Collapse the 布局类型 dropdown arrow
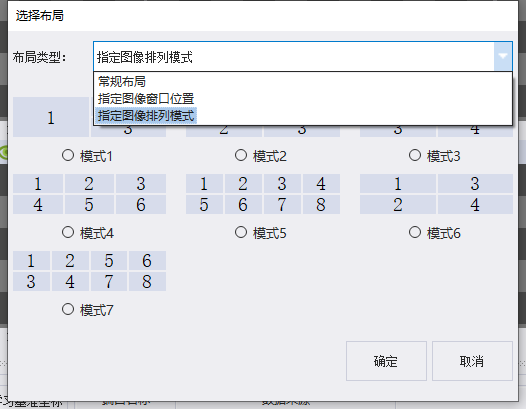 (503, 56)
